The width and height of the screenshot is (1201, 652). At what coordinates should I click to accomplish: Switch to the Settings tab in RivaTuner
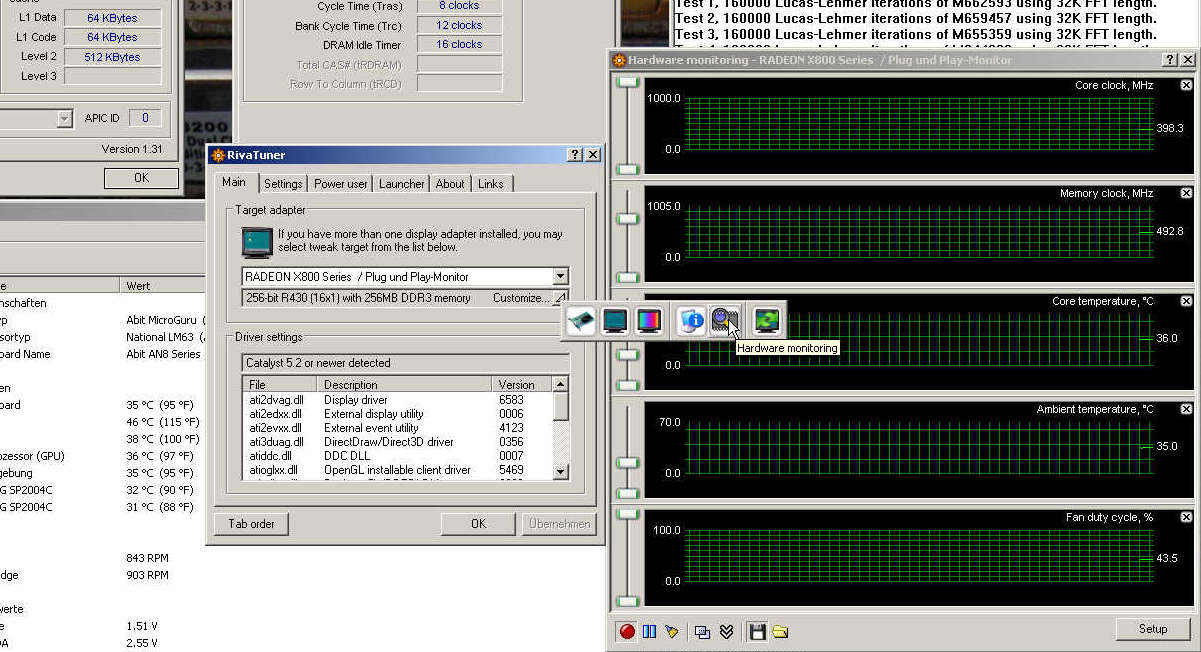pos(283,184)
